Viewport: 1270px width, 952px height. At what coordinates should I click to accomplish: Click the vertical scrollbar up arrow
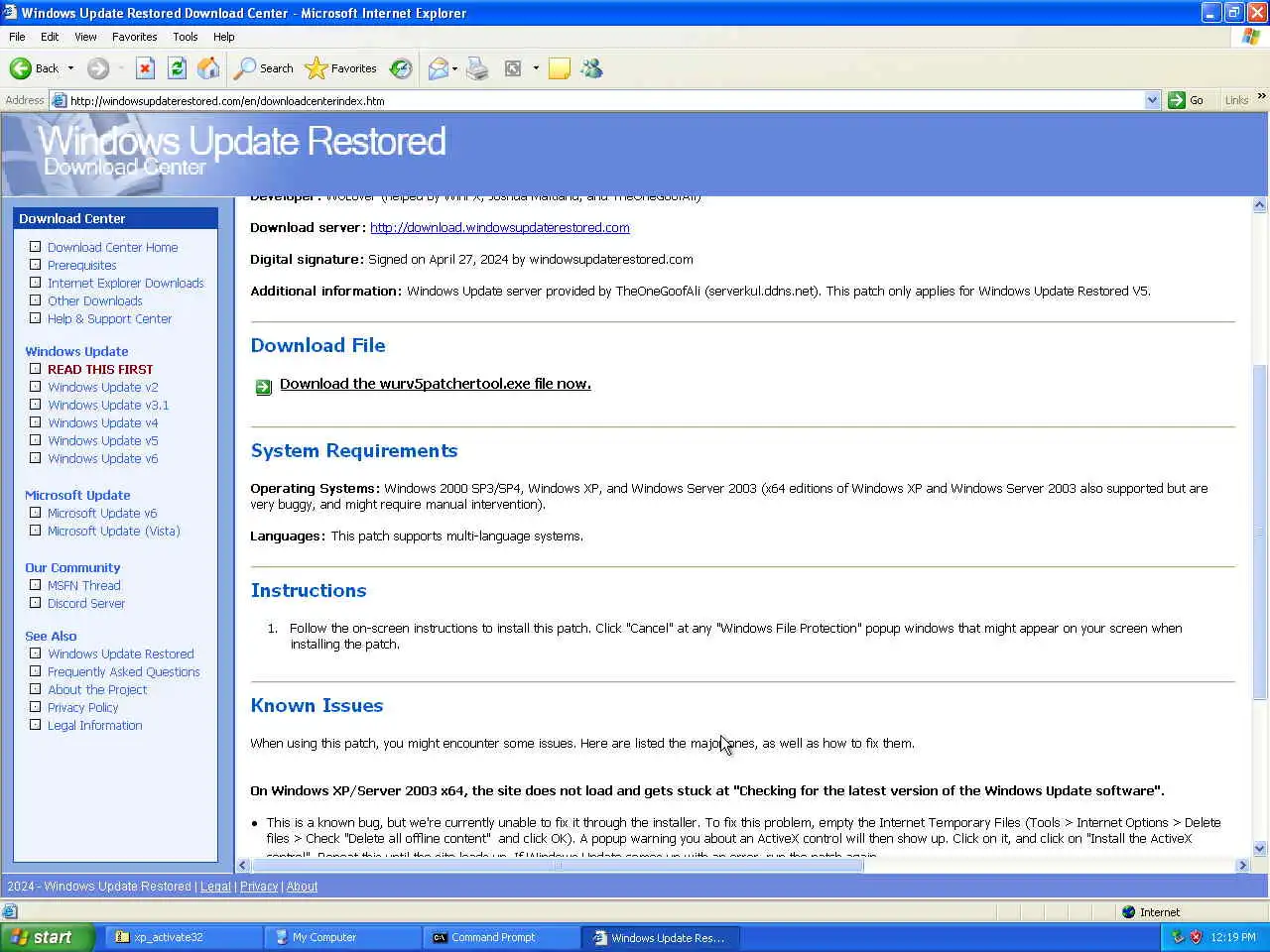pyautogui.click(x=1260, y=205)
